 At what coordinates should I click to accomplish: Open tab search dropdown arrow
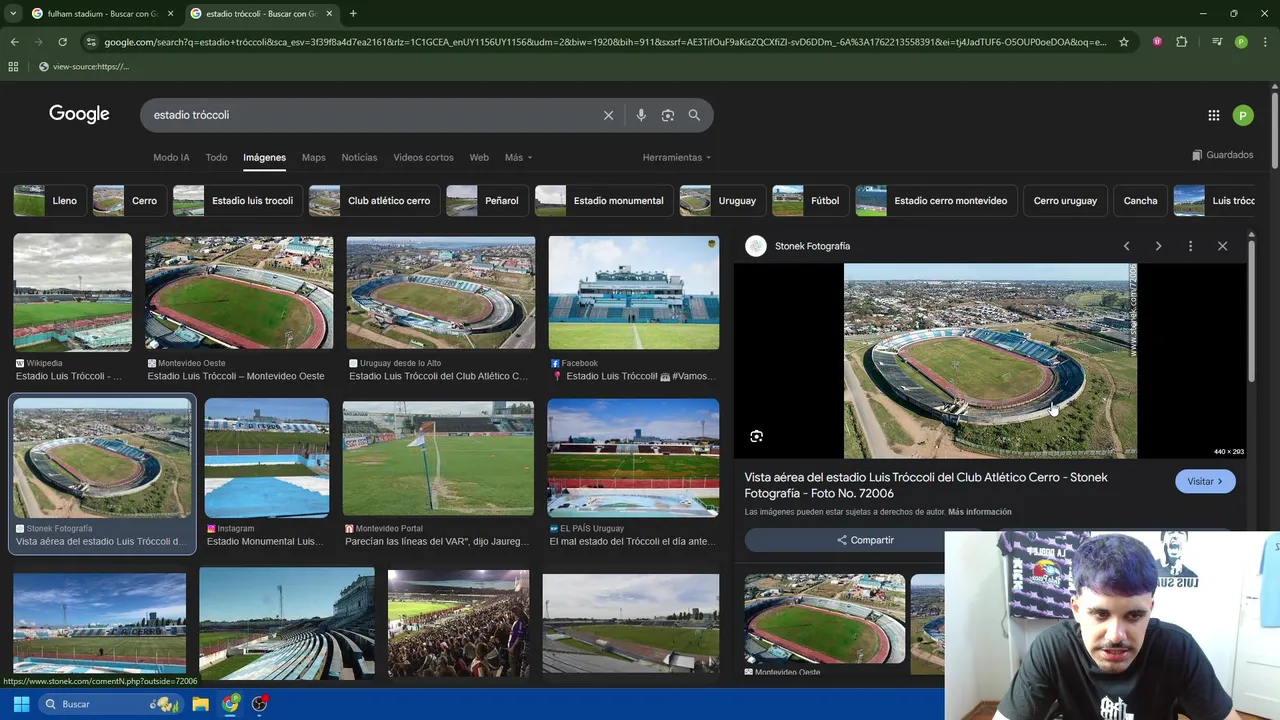click(x=13, y=13)
